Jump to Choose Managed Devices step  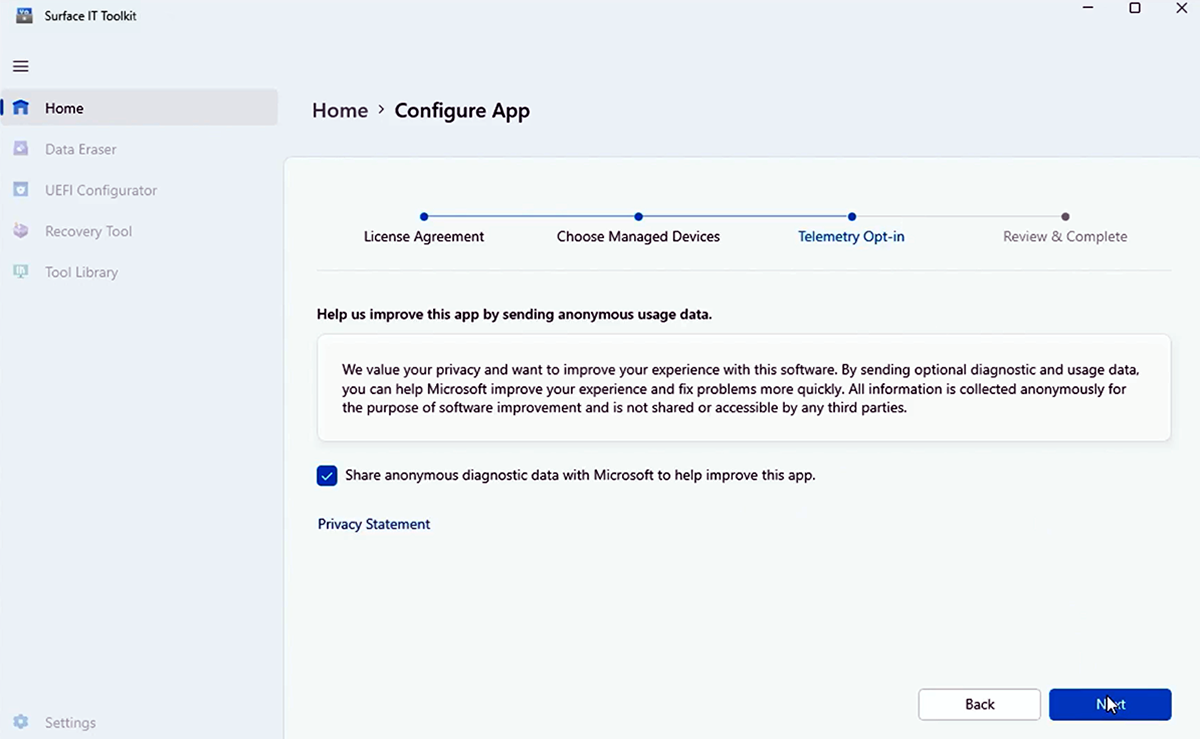tap(638, 217)
